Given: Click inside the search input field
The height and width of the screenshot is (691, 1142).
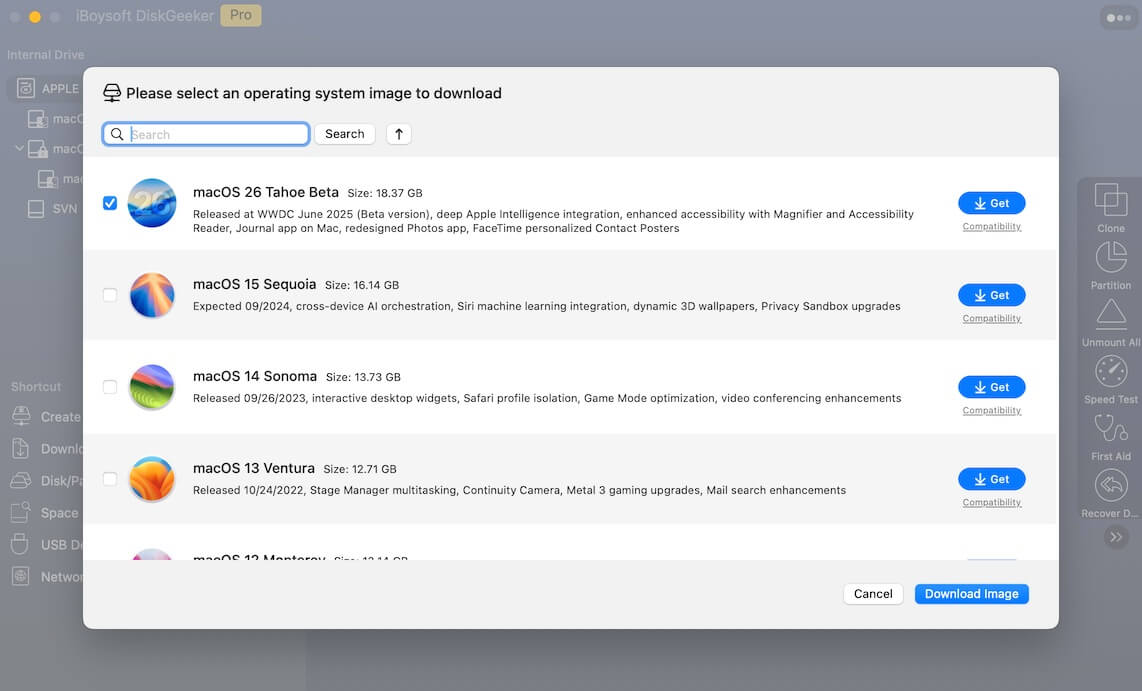Looking at the screenshot, I should coord(205,133).
